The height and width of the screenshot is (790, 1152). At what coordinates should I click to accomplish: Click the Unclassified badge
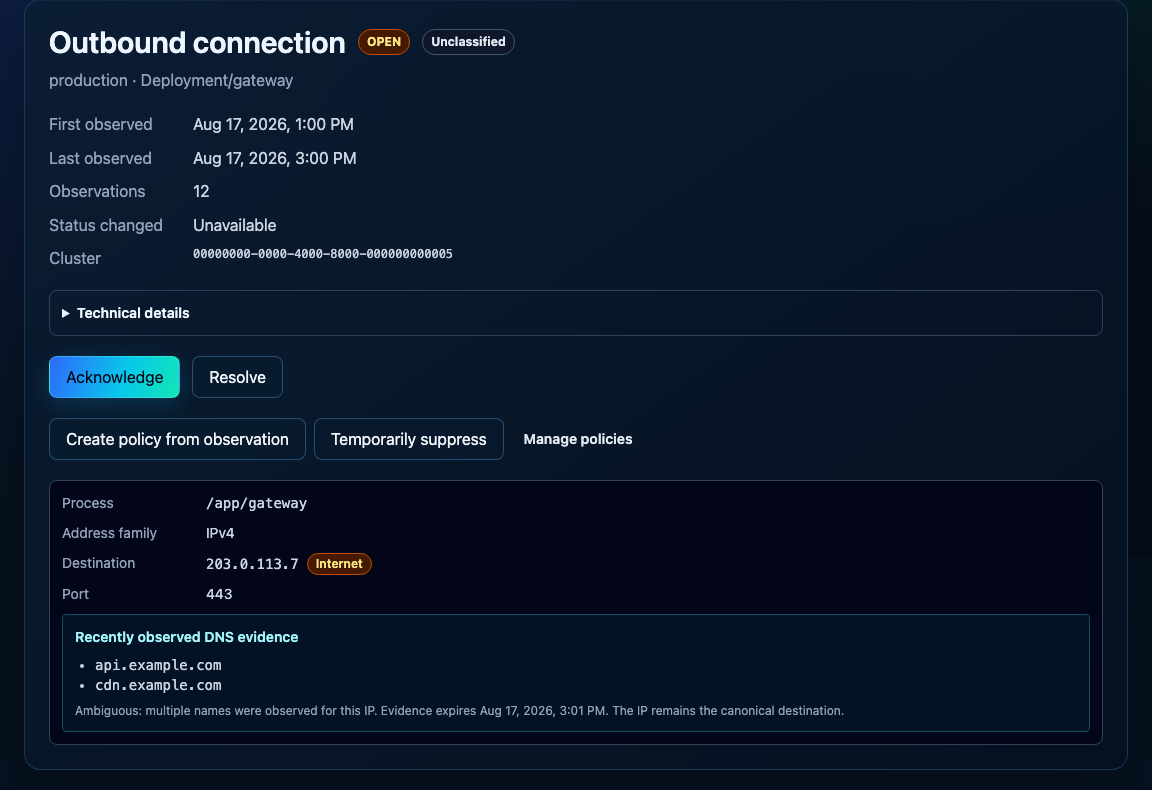point(468,42)
